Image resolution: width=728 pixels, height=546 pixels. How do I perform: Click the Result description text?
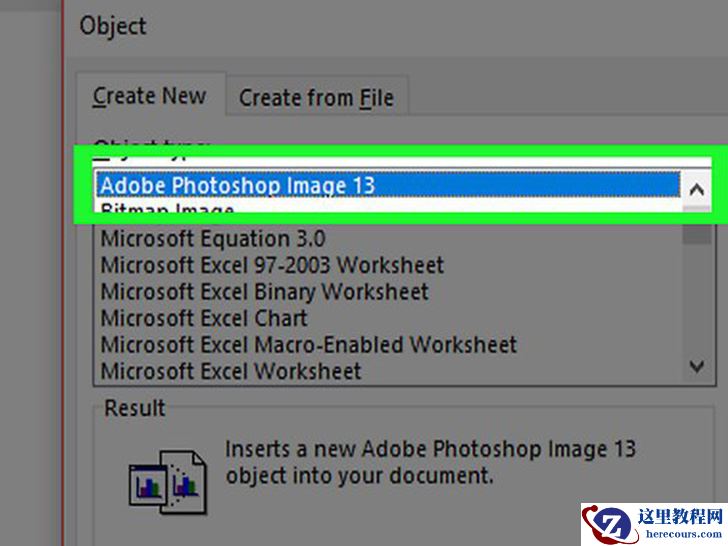430,461
